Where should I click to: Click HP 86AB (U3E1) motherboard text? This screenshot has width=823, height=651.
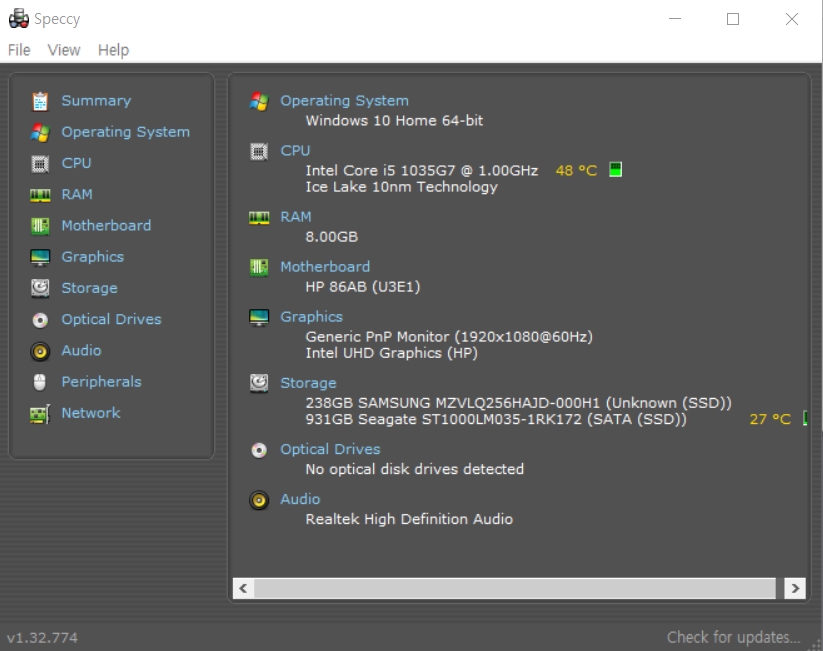pyautogui.click(x=363, y=287)
